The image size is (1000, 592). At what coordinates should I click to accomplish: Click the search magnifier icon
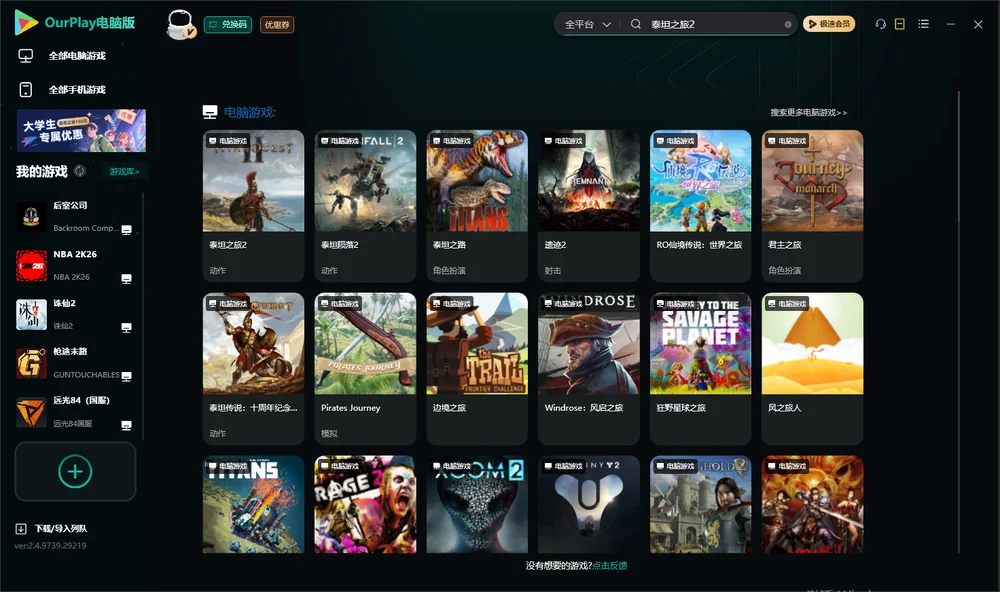tap(636, 24)
